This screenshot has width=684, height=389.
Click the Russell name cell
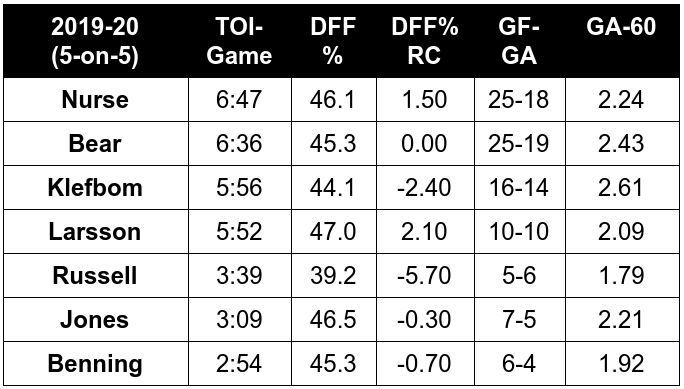(96, 276)
